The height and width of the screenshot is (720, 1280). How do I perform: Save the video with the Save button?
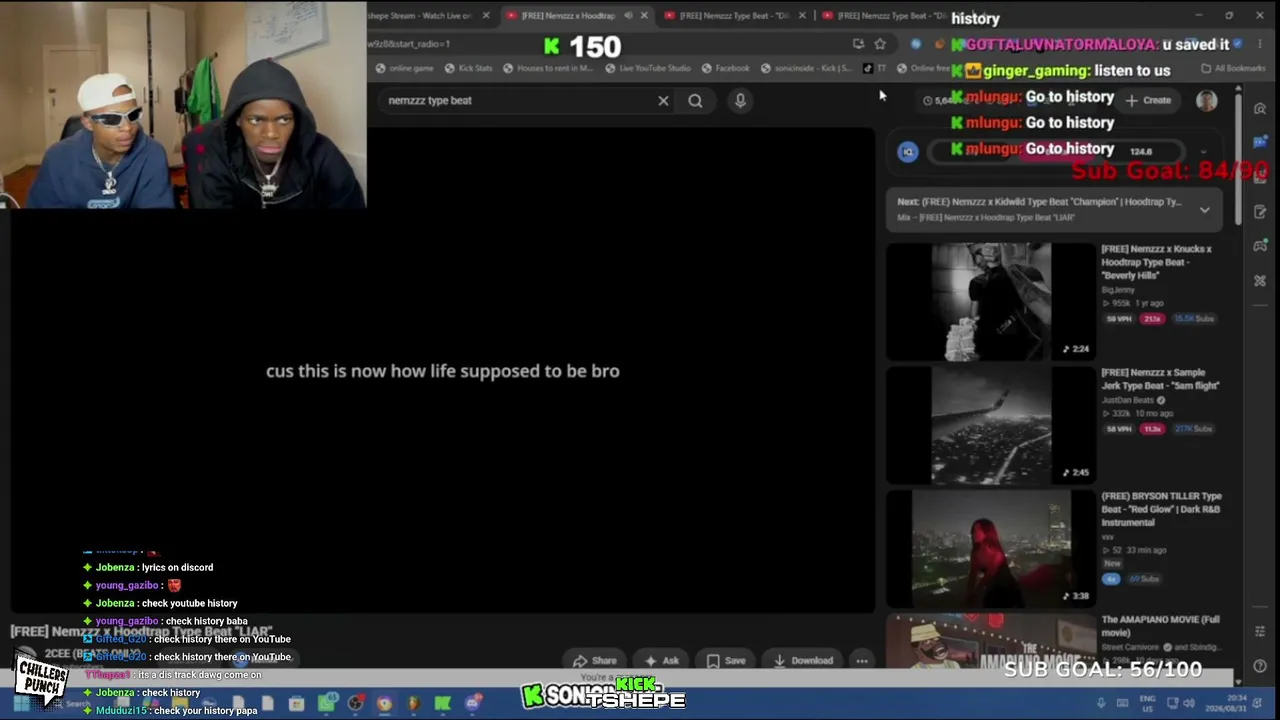coord(726,660)
